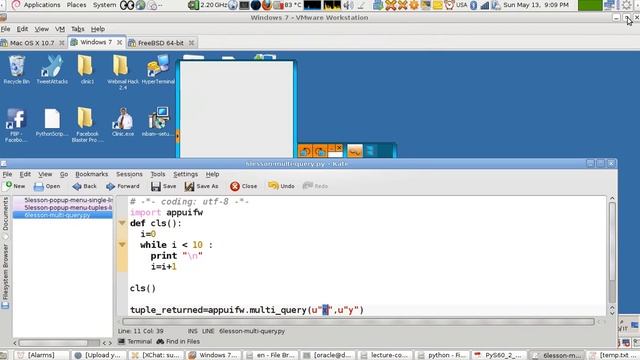This screenshot has width=640, height=360.
Task: Select the HyperTerminal desktop icon
Action: pyautogui.click(x=158, y=70)
